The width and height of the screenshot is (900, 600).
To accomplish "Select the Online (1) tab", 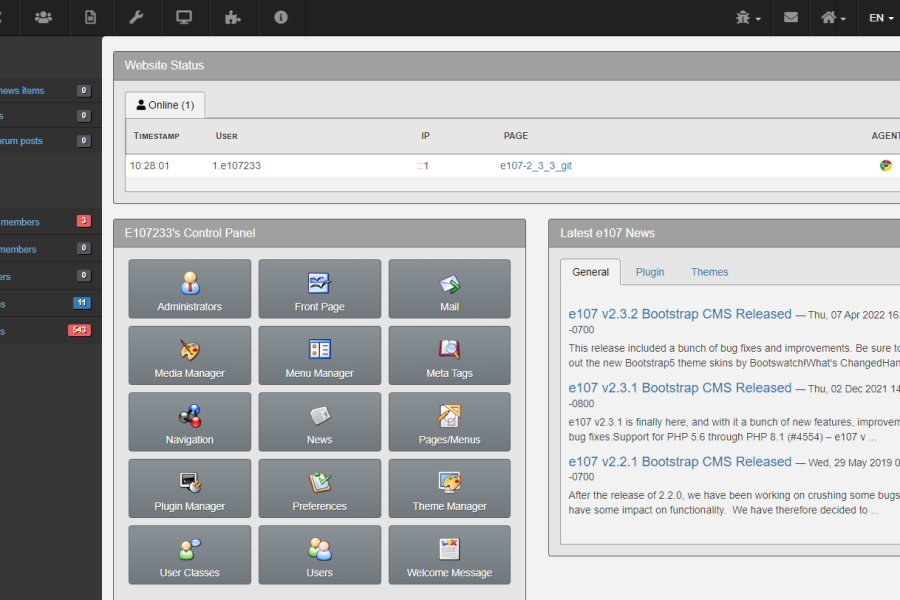I will pos(165,105).
